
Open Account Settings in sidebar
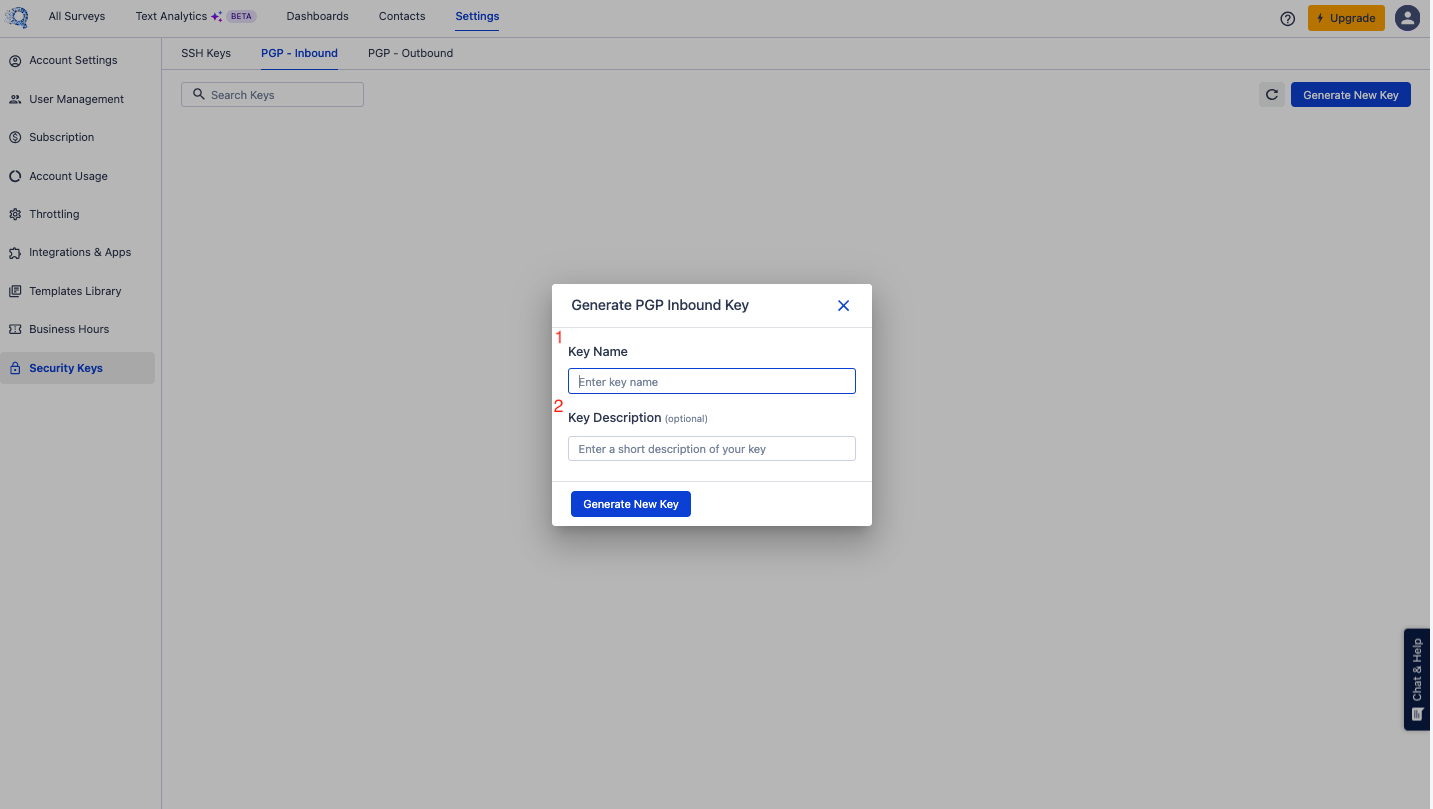73,60
